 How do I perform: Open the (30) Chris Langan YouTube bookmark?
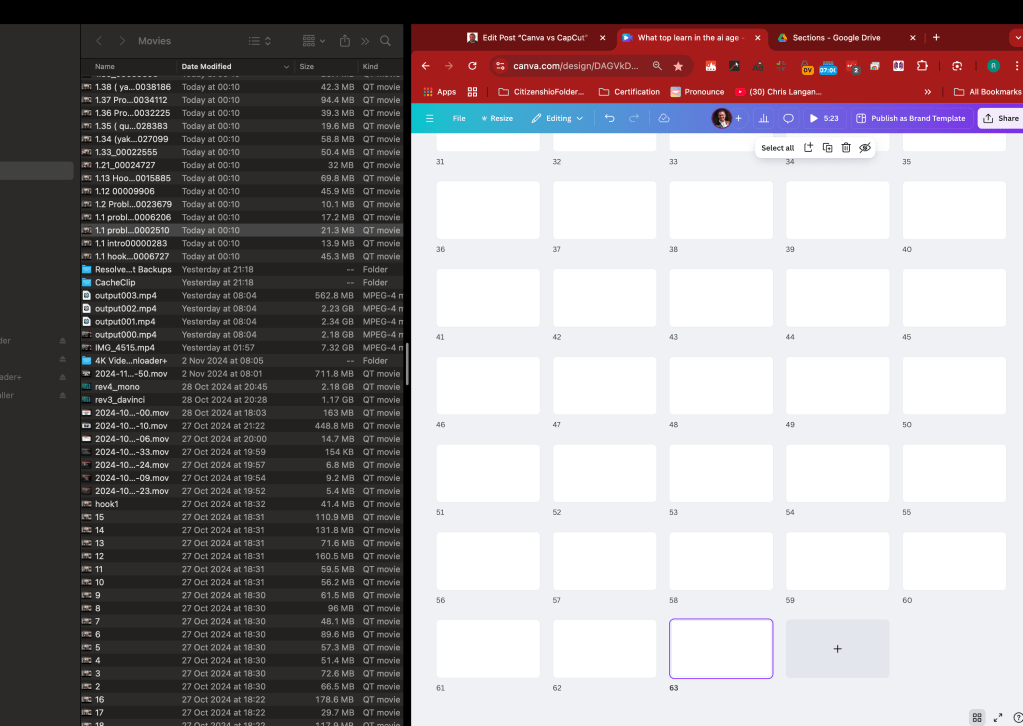(x=778, y=92)
